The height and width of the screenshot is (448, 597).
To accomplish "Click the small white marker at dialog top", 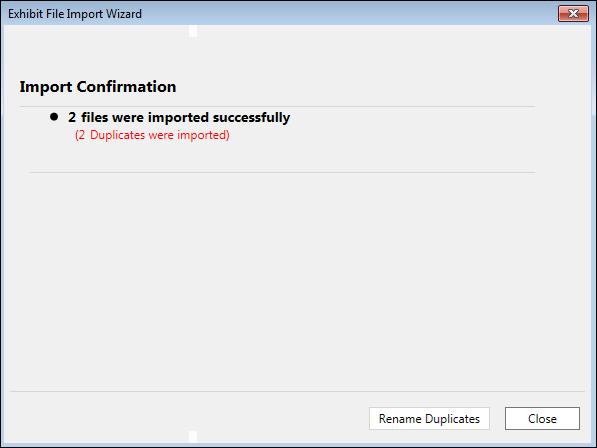I will click(x=193, y=31).
